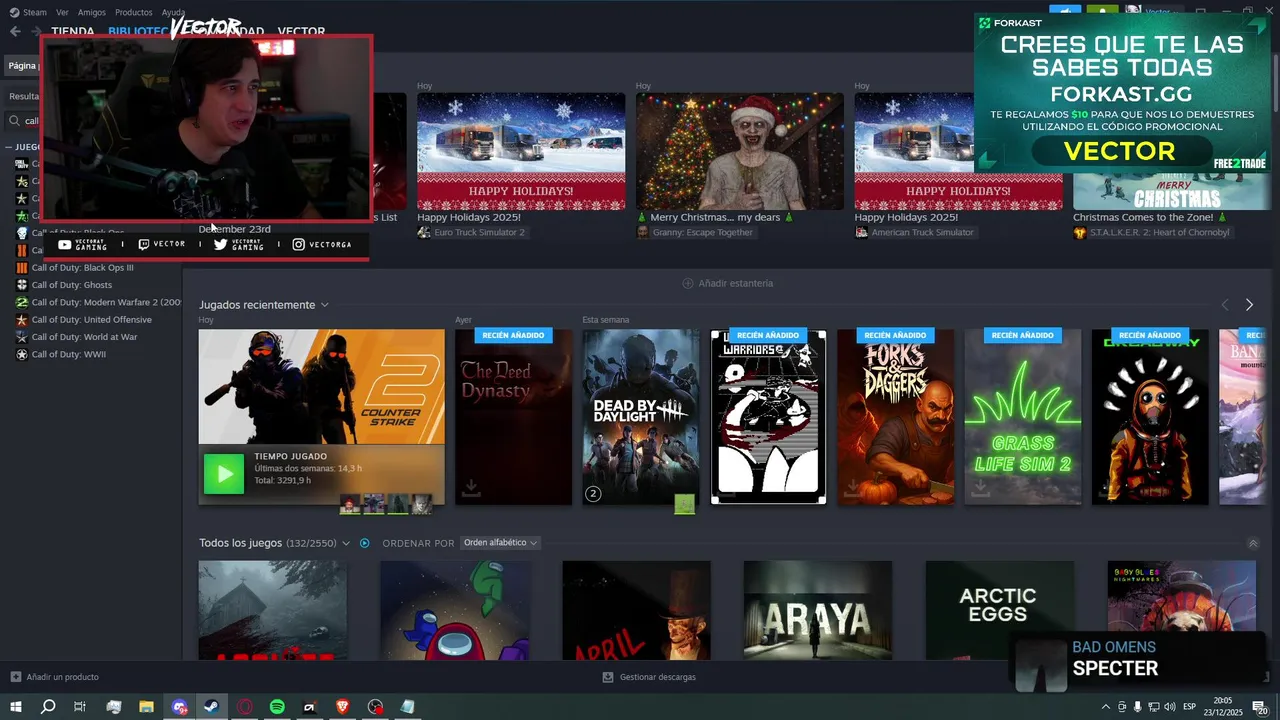
Task: Select Call of Duty: United Offensive in sidebar
Action: point(91,320)
